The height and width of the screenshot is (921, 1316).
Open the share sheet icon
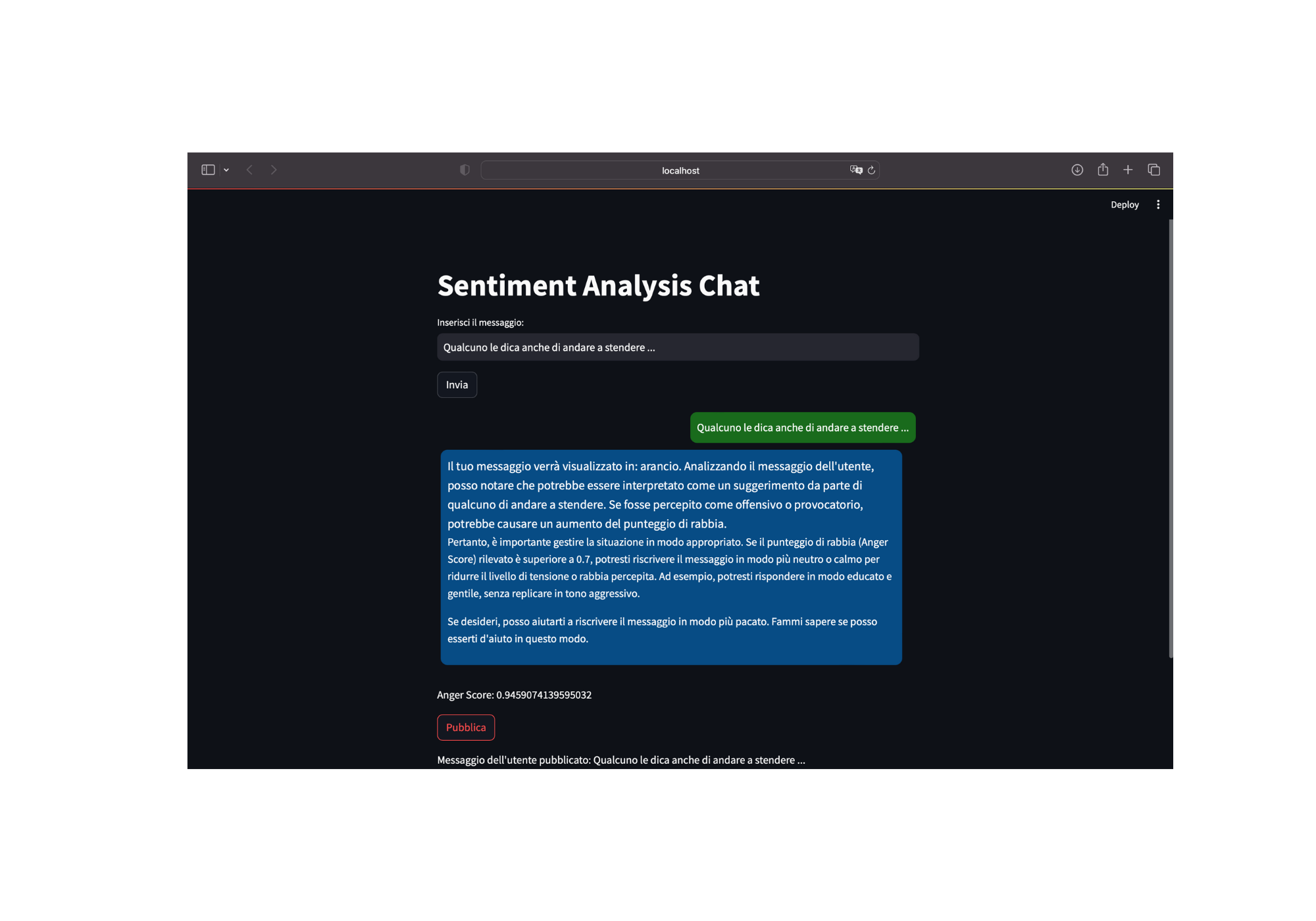1103,170
